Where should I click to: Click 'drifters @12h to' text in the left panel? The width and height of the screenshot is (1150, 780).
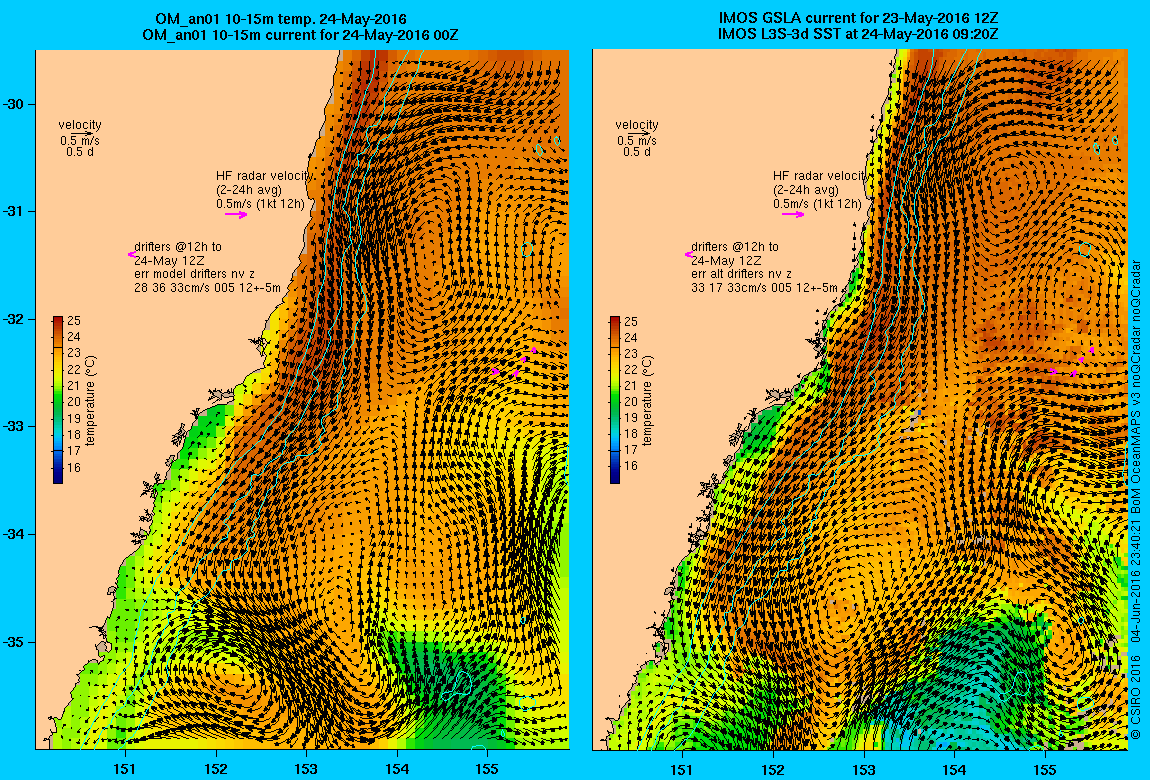pyautogui.click(x=177, y=247)
